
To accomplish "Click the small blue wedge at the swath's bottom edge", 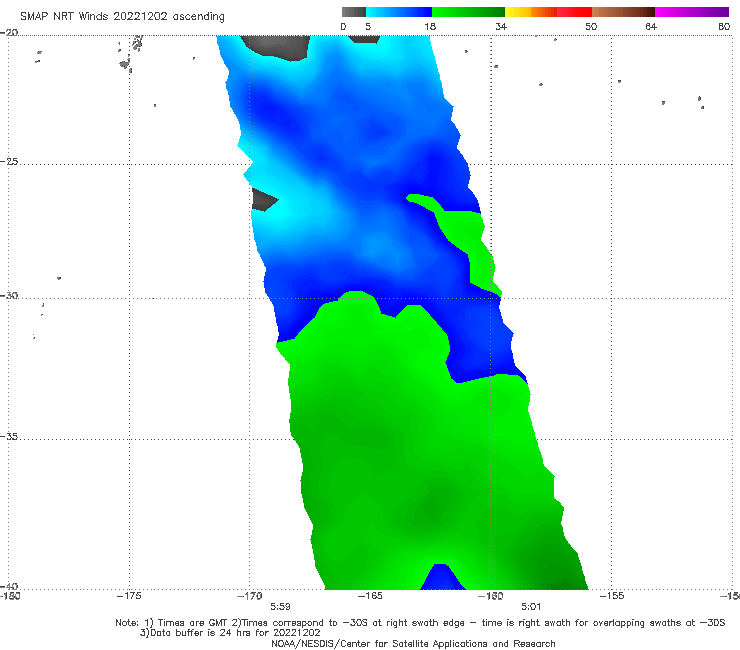I will click(x=442, y=578).
